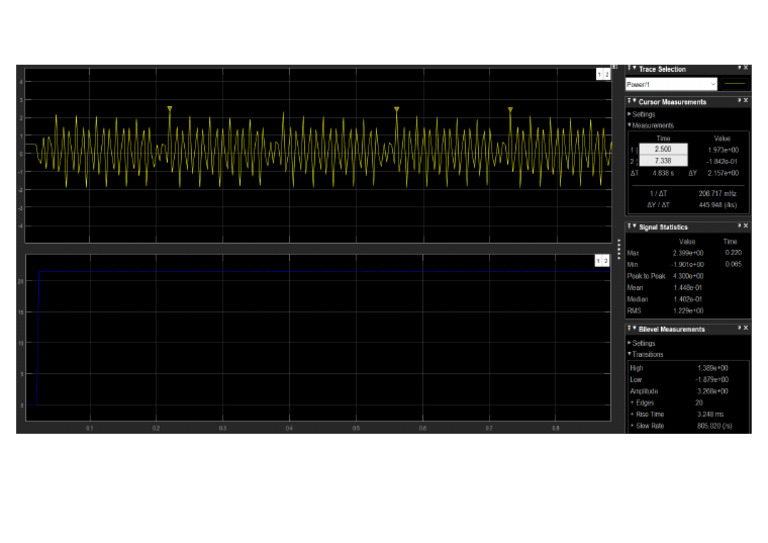Click the Min value -1.901e+00
Image resolution: width=768 pixels, height=543 pixels.
click(x=687, y=264)
